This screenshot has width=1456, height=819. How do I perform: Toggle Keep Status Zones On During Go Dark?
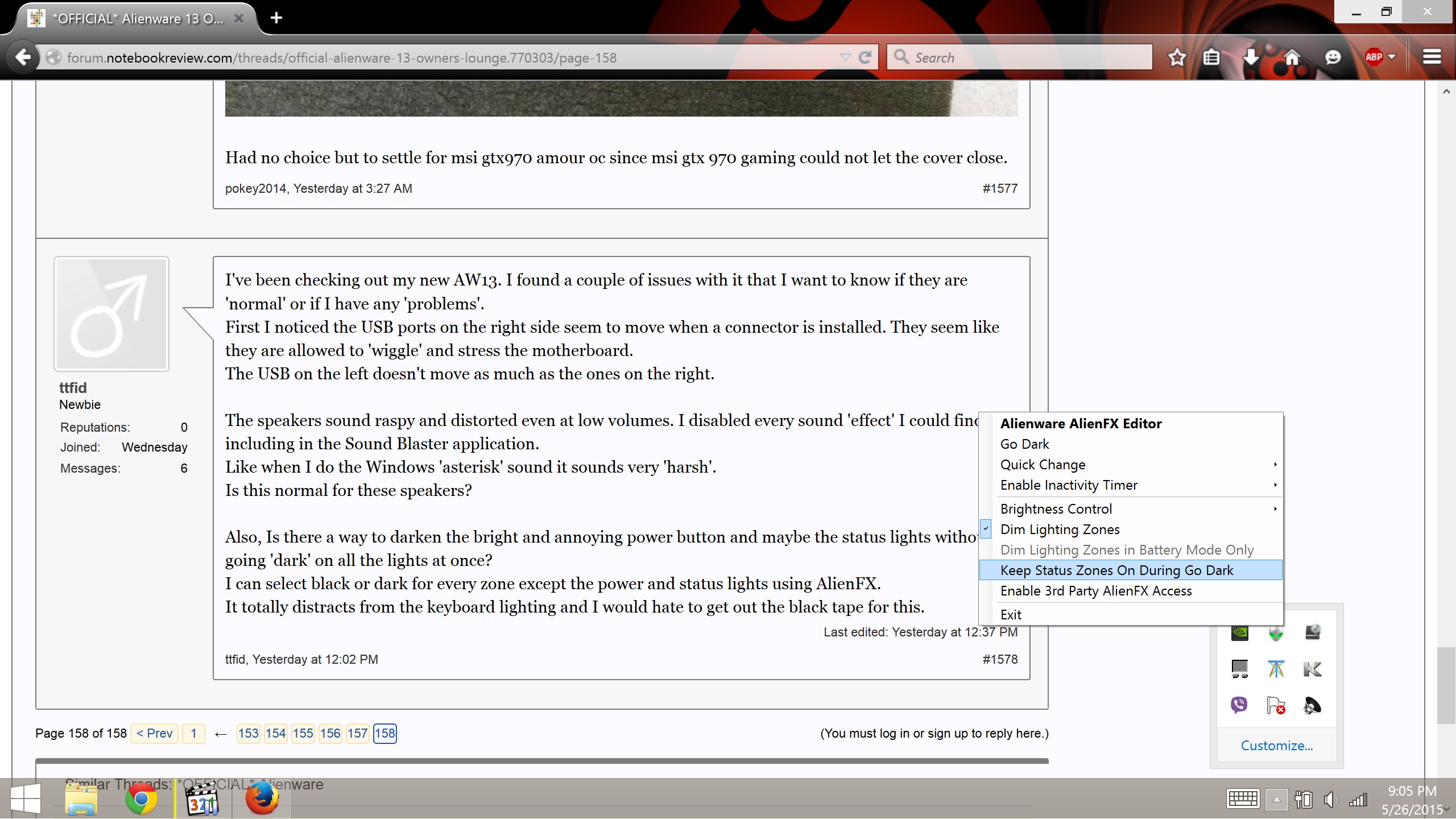[1116, 570]
